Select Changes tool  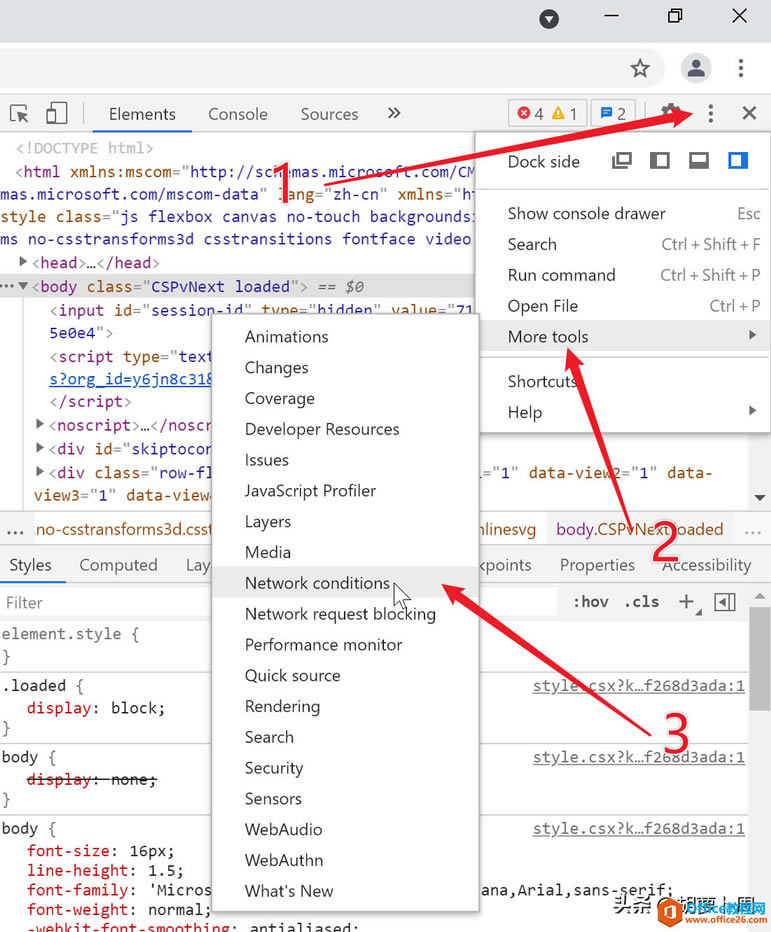tap(345, 368)
